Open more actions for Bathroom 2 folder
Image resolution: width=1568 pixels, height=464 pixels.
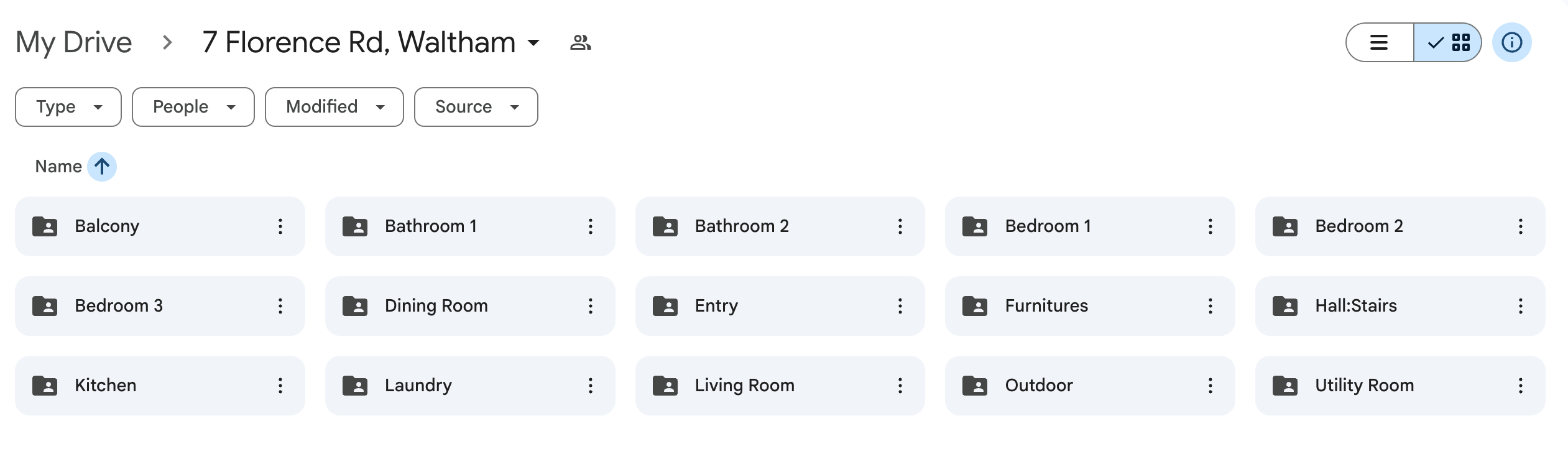[900, 226]
